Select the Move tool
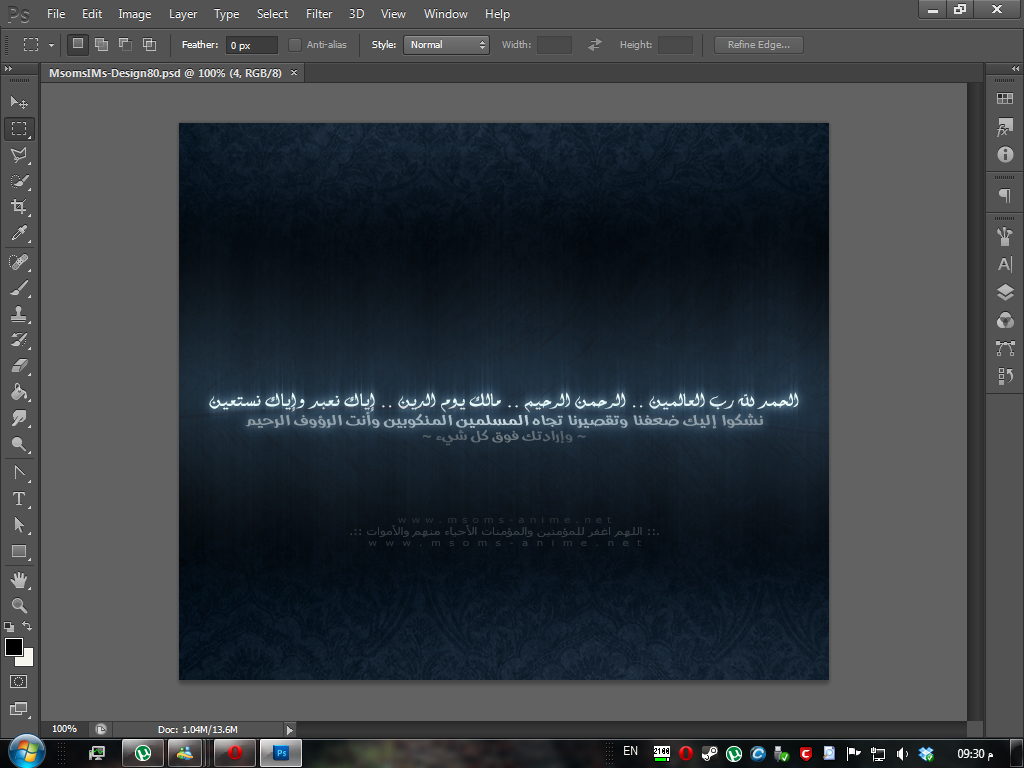Viewport: 1024px width, 768px height. tap(19, 102)
